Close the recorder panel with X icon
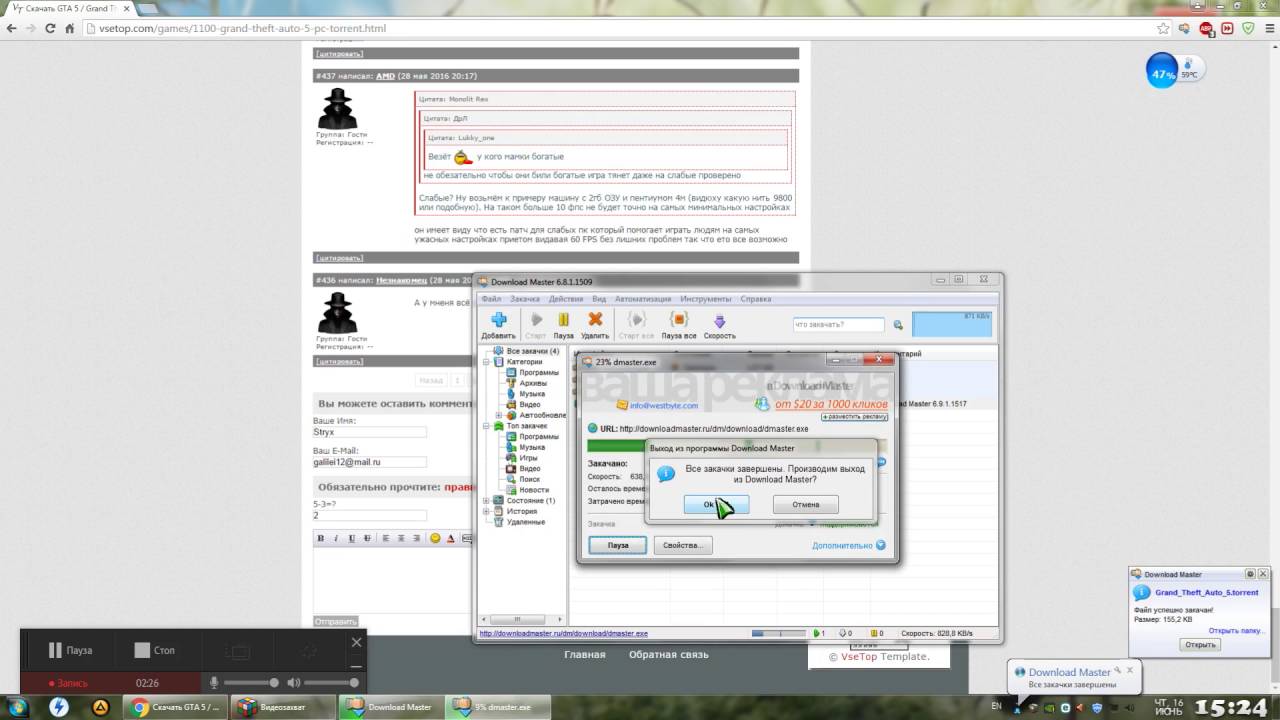The width and height of the screenshot is (1280, 720). pos(356,643)
